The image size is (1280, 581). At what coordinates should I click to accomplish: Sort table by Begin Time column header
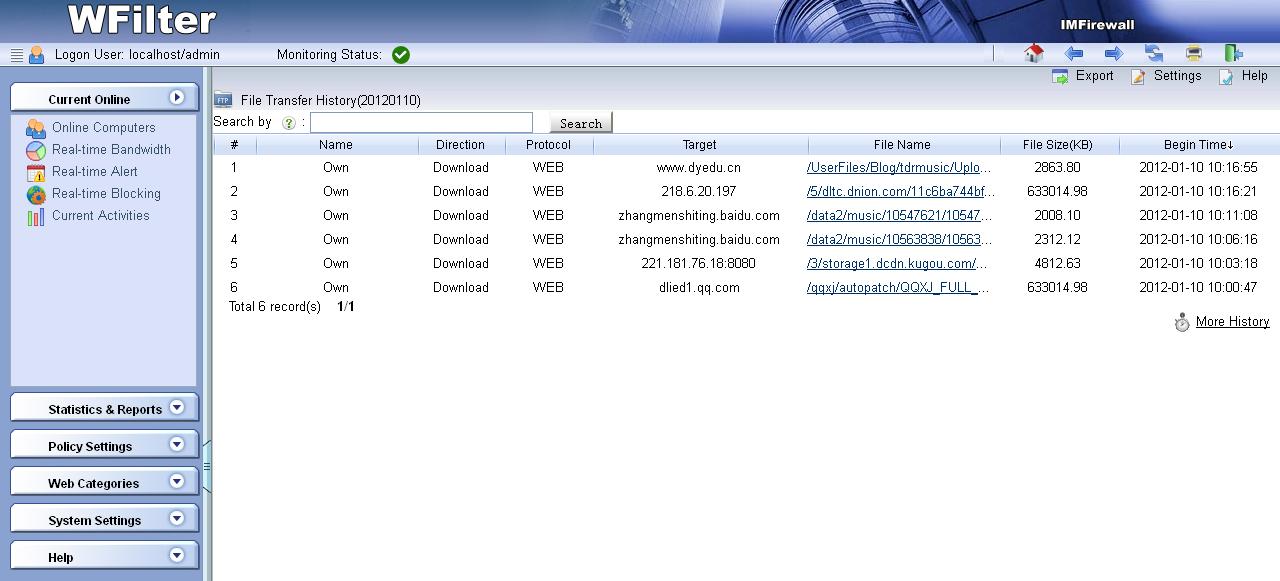click(x=1198, y=145)
